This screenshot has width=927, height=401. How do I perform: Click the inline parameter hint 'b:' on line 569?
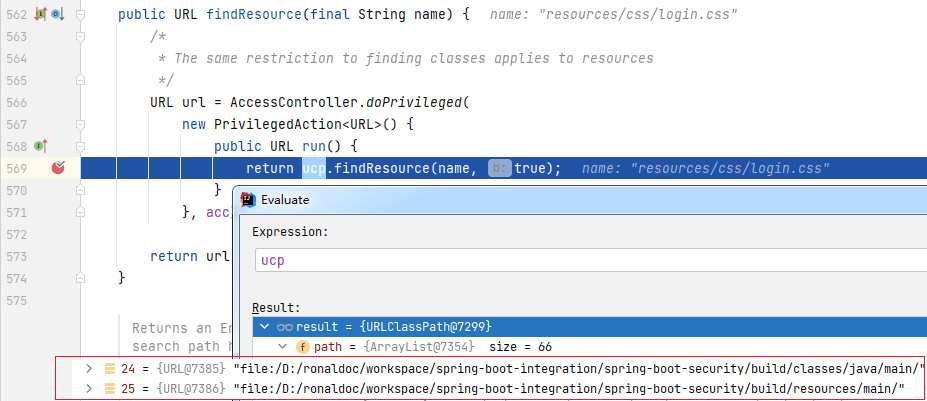(x=500, y=169)
